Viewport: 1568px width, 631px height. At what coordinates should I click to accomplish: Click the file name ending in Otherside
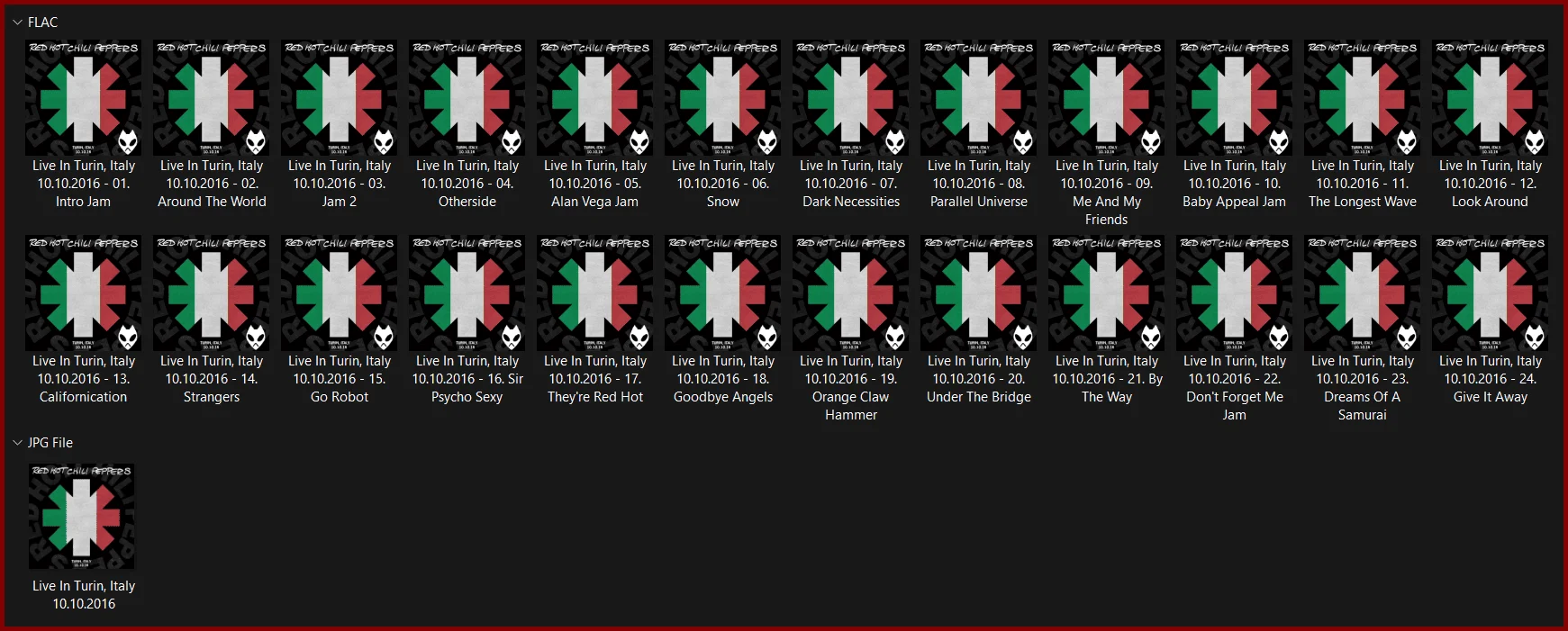[467, 184]
